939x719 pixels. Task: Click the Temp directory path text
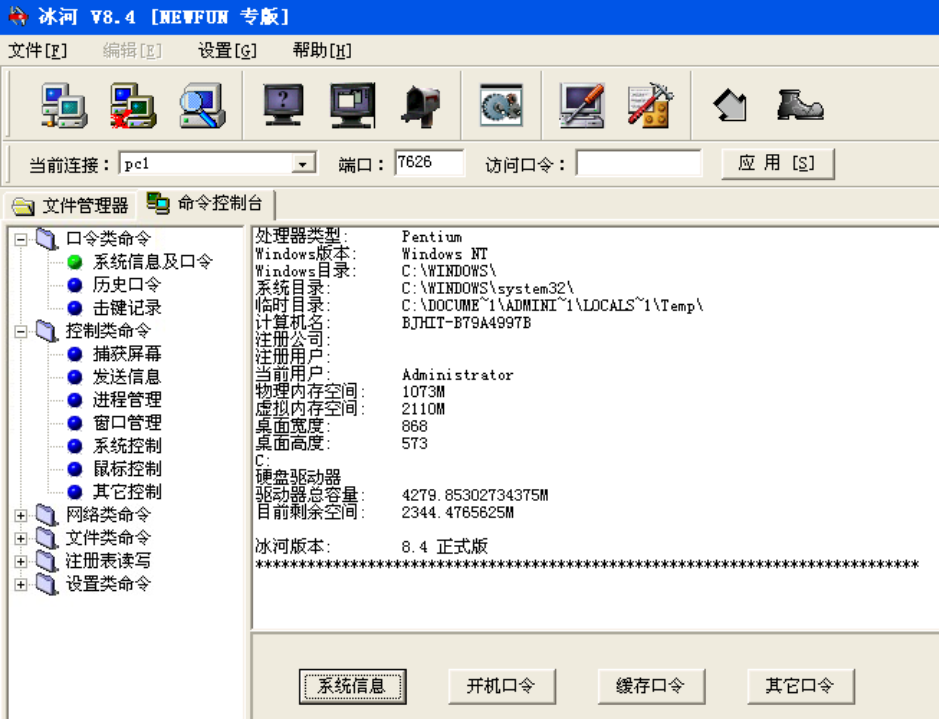pos(552,307)
